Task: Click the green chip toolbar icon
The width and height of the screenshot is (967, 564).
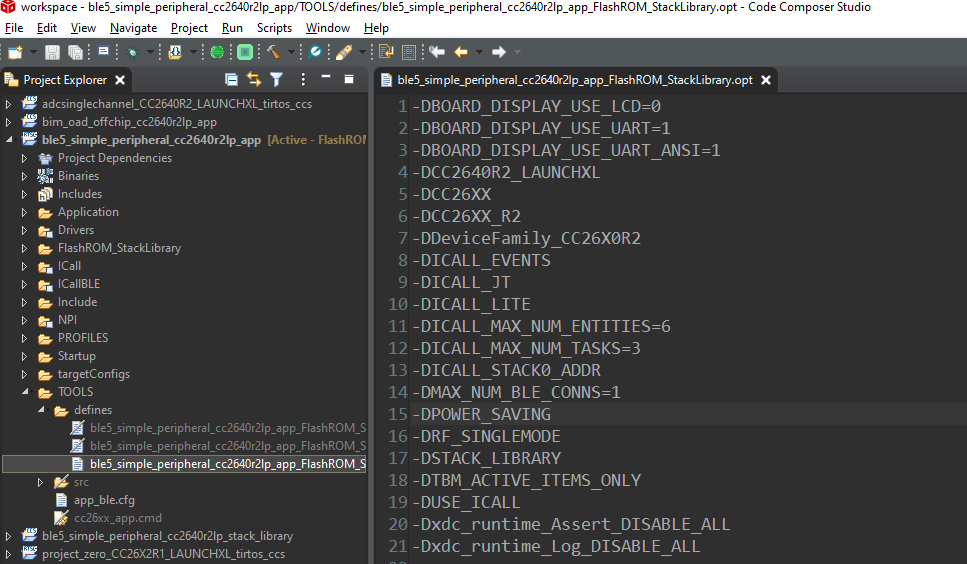Action: point(245,52)
